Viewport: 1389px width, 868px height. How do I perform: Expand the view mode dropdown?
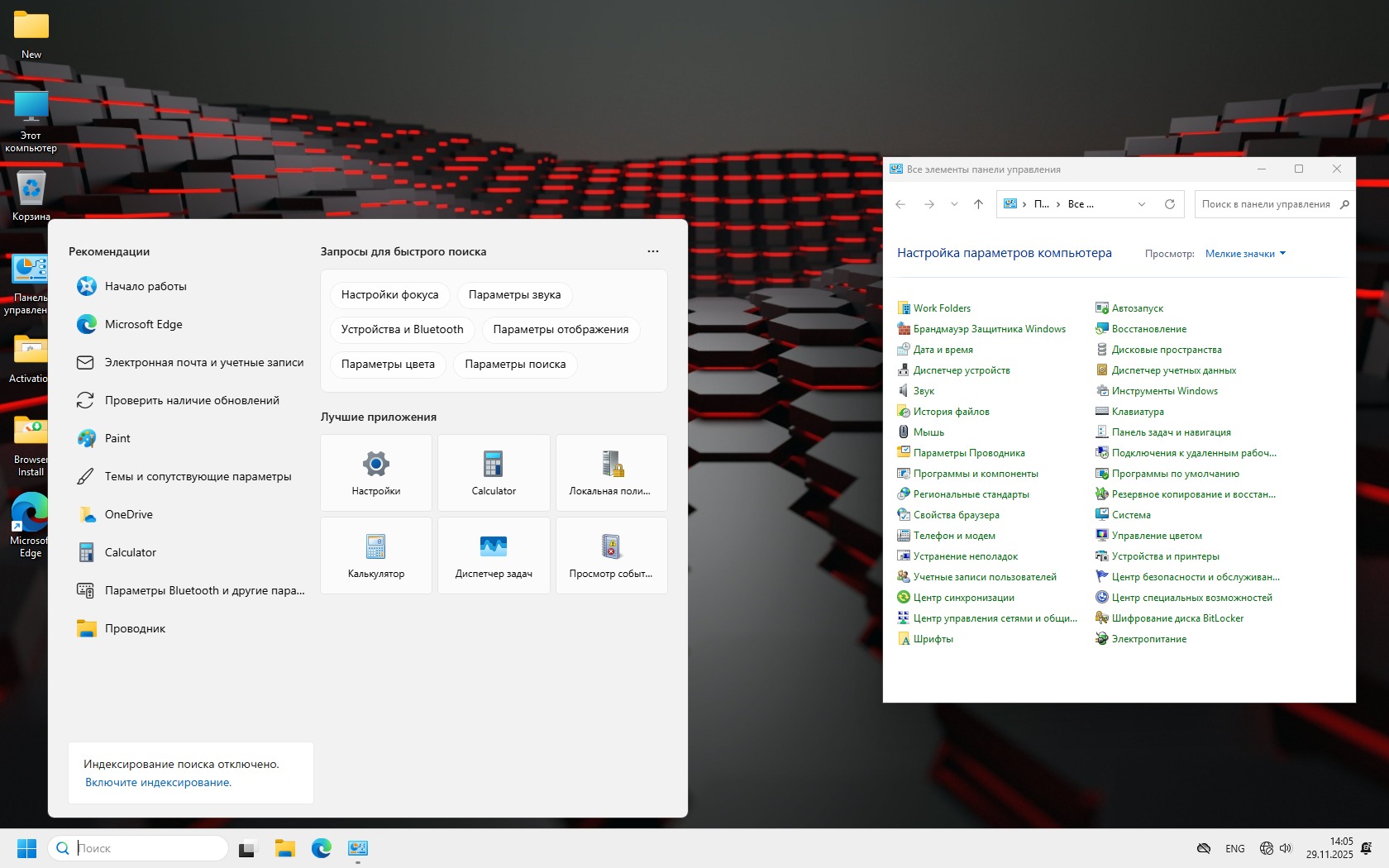1245,254
